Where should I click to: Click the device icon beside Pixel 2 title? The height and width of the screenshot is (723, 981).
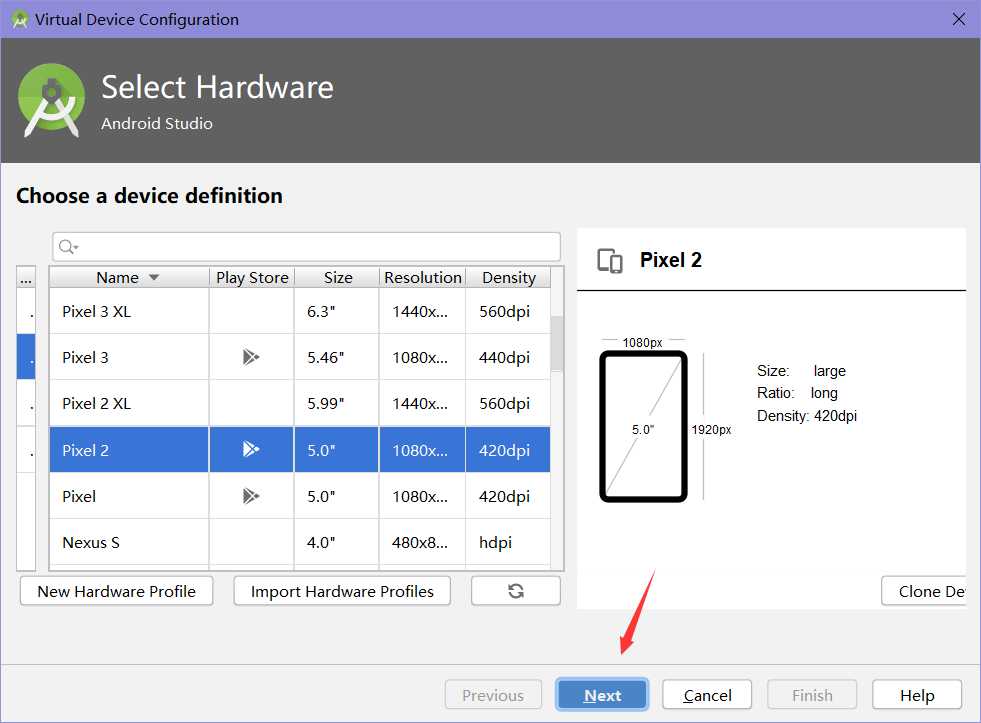(610, 261)
